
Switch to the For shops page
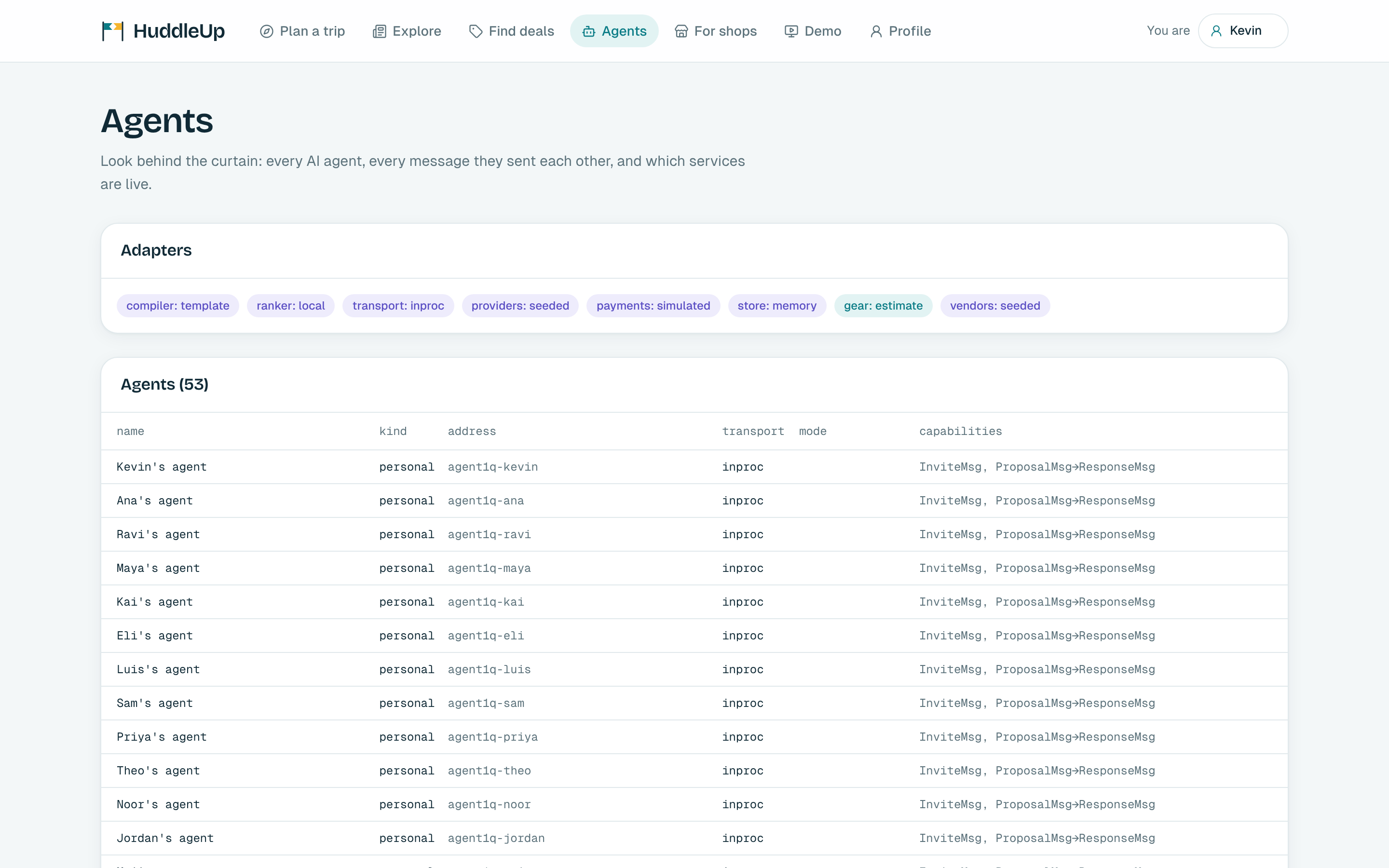[715, 31]
